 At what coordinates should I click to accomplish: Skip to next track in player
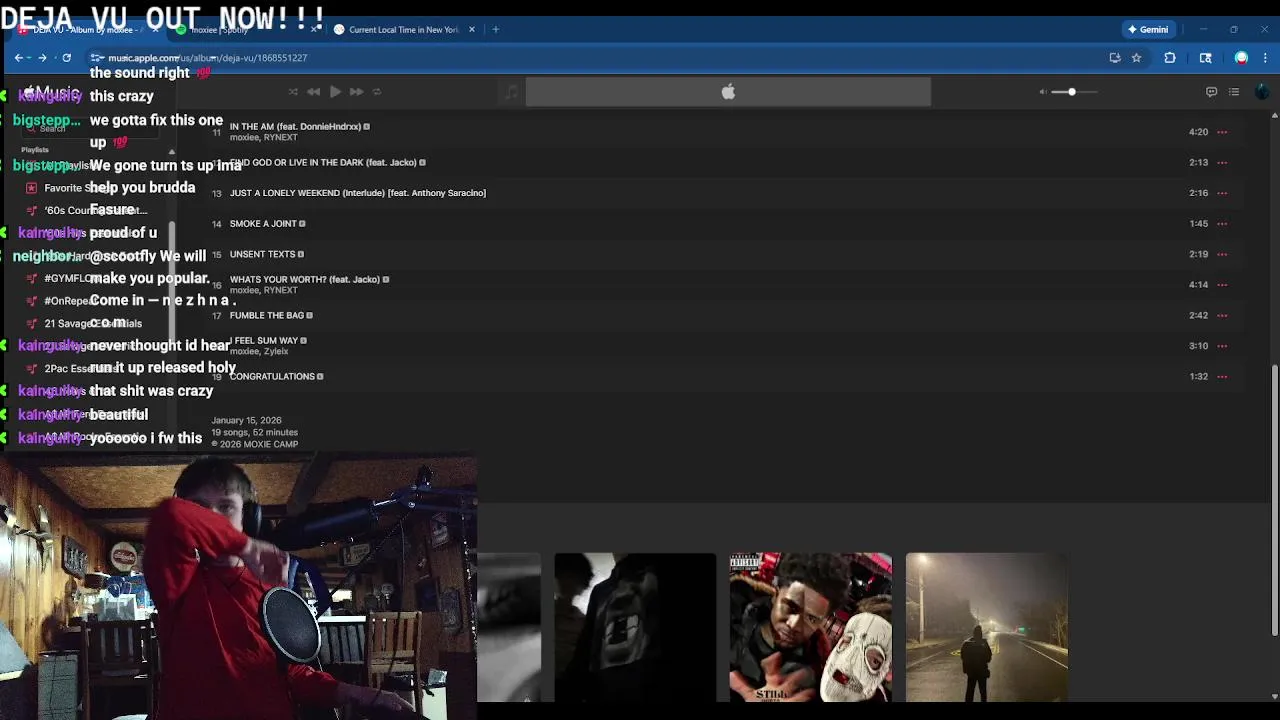coord(356,92)
